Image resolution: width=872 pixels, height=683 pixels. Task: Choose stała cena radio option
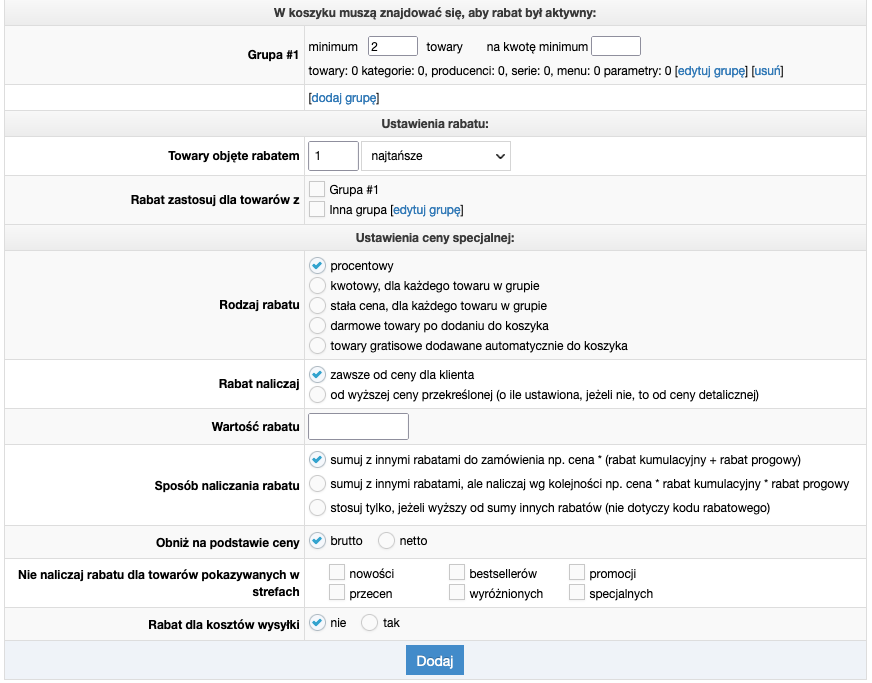tap(317, 306)
